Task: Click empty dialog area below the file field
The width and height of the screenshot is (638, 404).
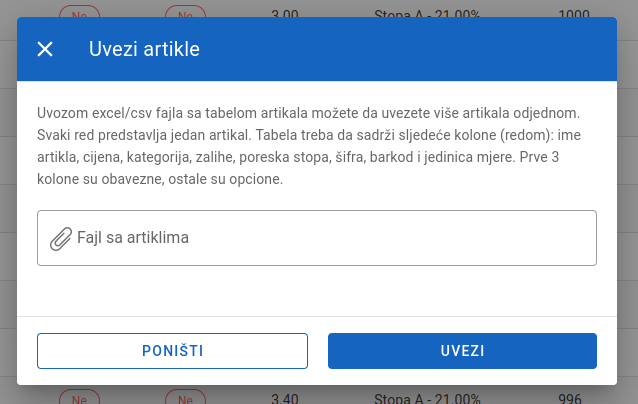Action: [x=317, y=291]
